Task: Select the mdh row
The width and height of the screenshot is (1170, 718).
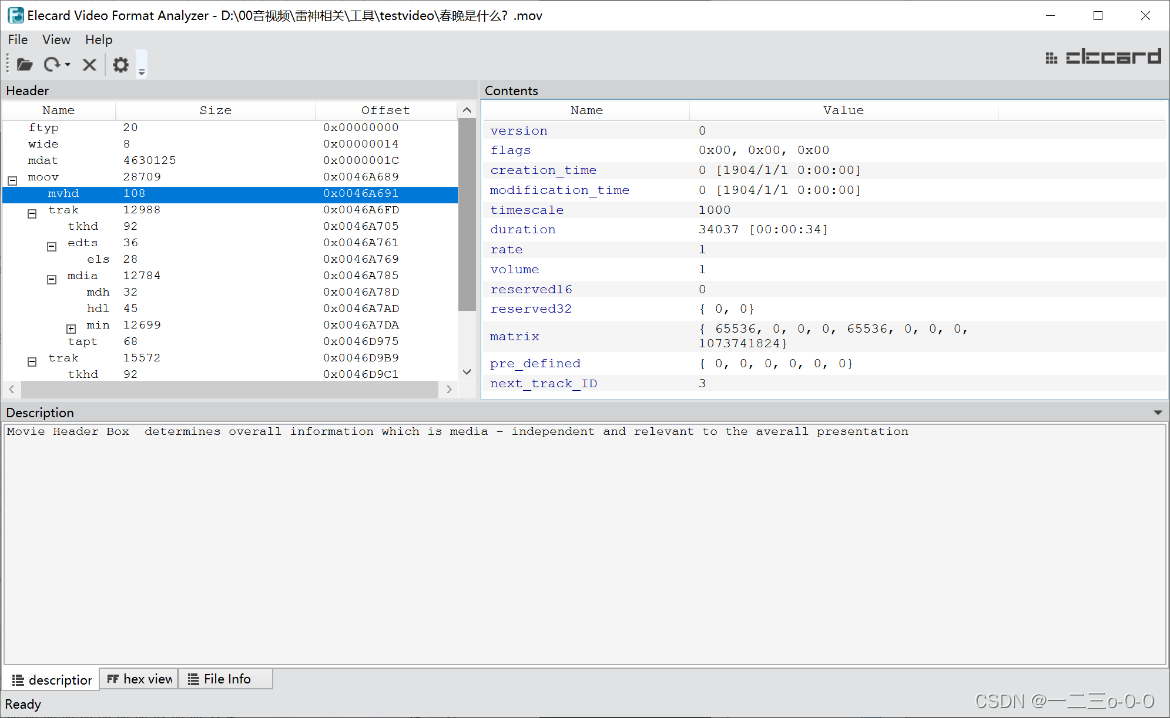Action: tap(230, 292)
